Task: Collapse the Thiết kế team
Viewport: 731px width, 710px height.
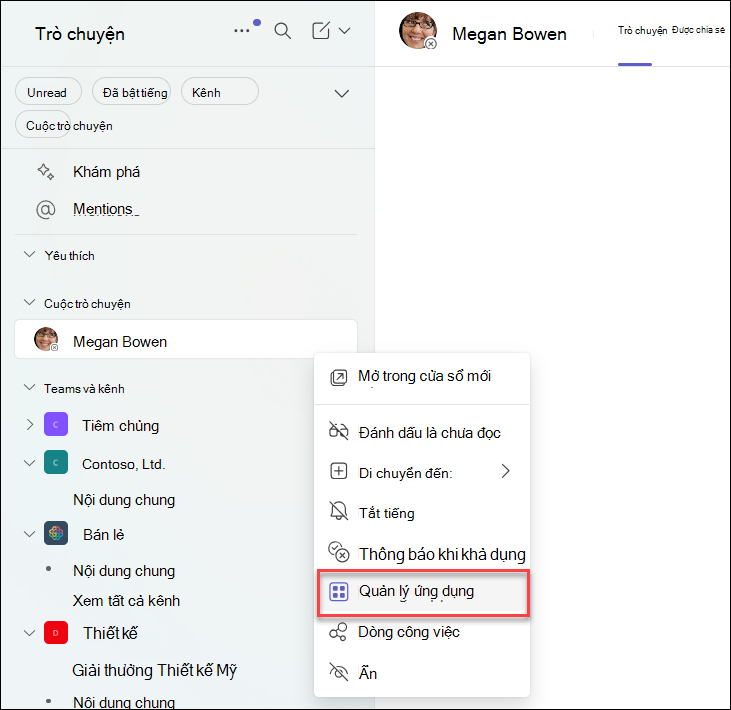Action: tap(29, 633)
